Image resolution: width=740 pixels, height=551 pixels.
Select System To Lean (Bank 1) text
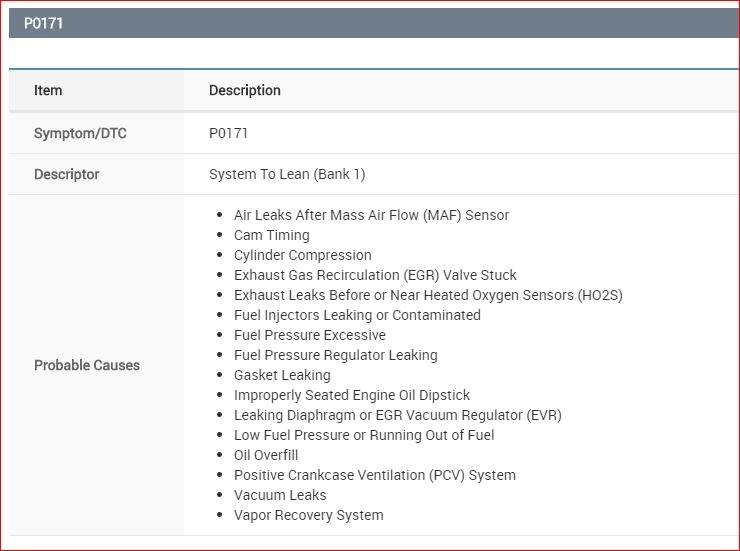pos(287,174)
